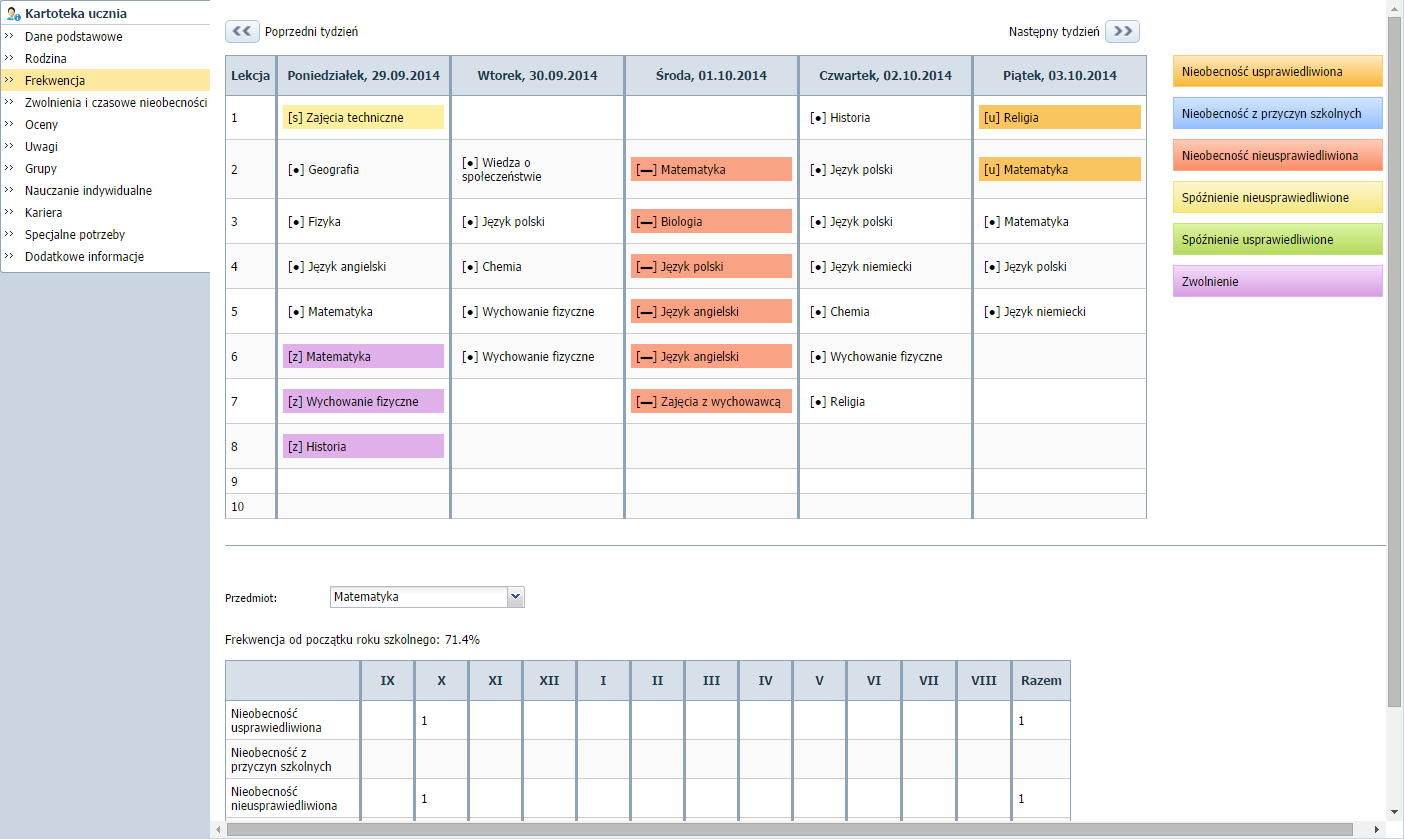Click Thursday Historia entry

click(x=840, y=118)
